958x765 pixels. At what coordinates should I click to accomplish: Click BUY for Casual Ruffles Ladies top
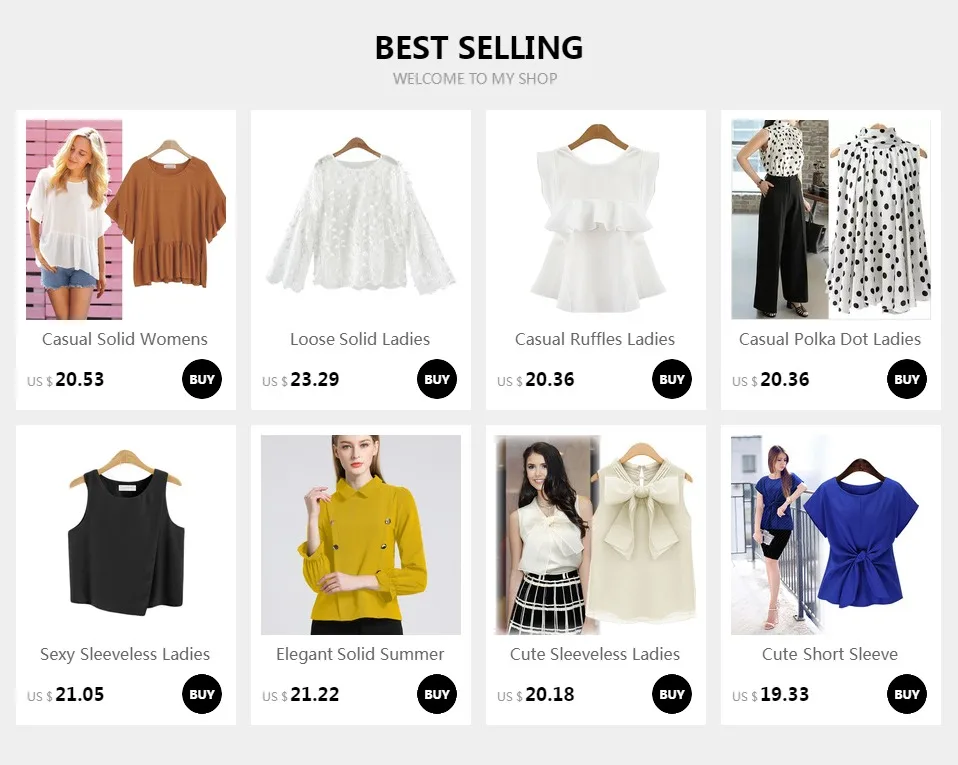click(671, 379)
